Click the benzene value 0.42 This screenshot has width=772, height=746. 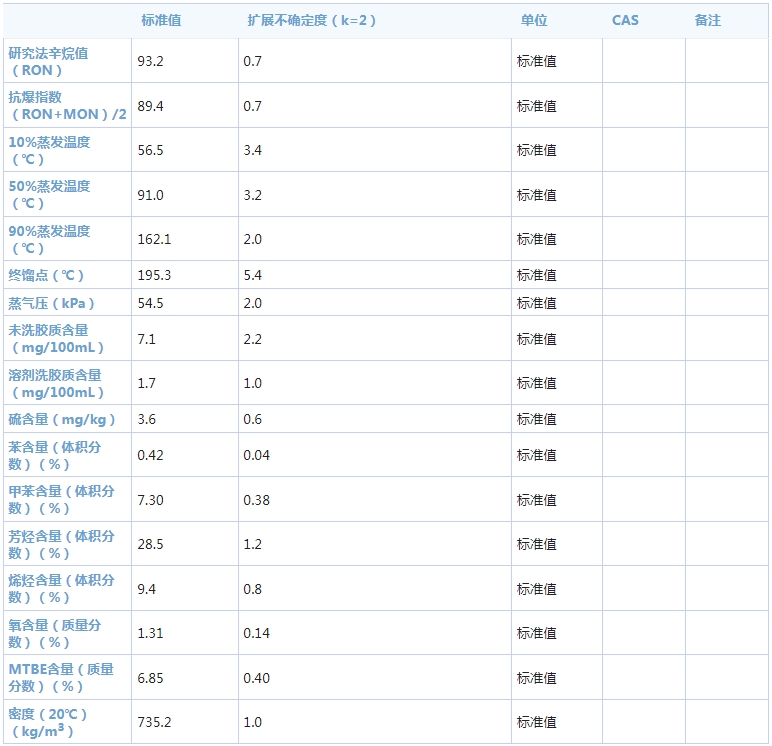(x=150, y=455)
